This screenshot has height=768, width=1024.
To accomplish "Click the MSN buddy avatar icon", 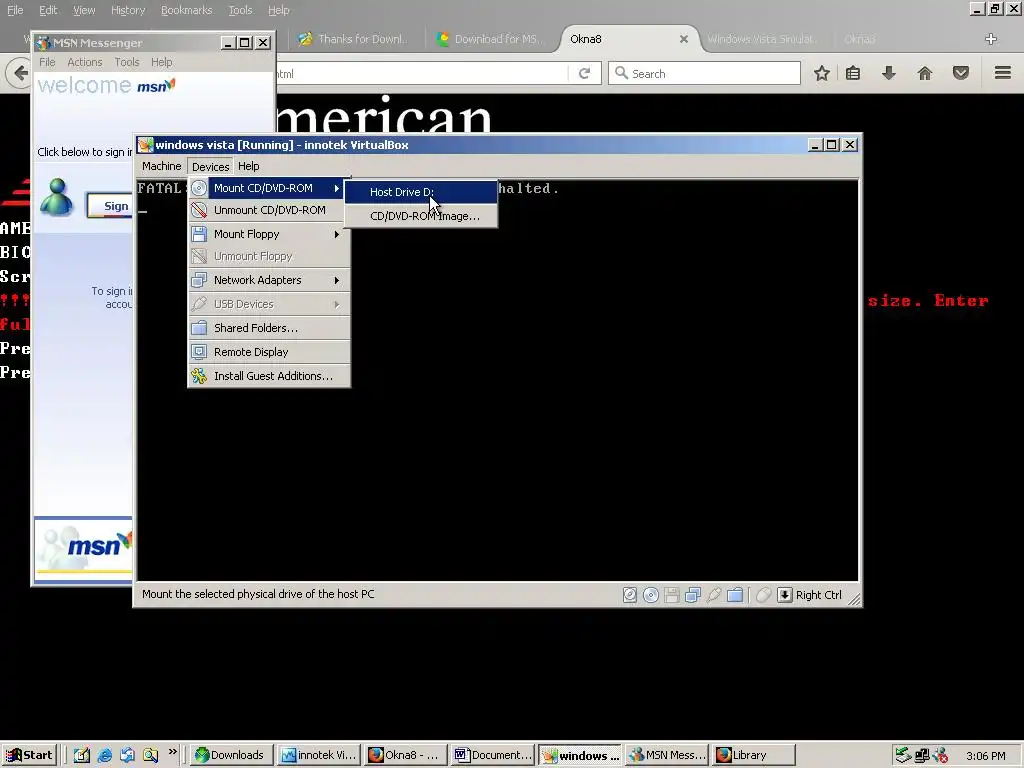I will [57, 197].
